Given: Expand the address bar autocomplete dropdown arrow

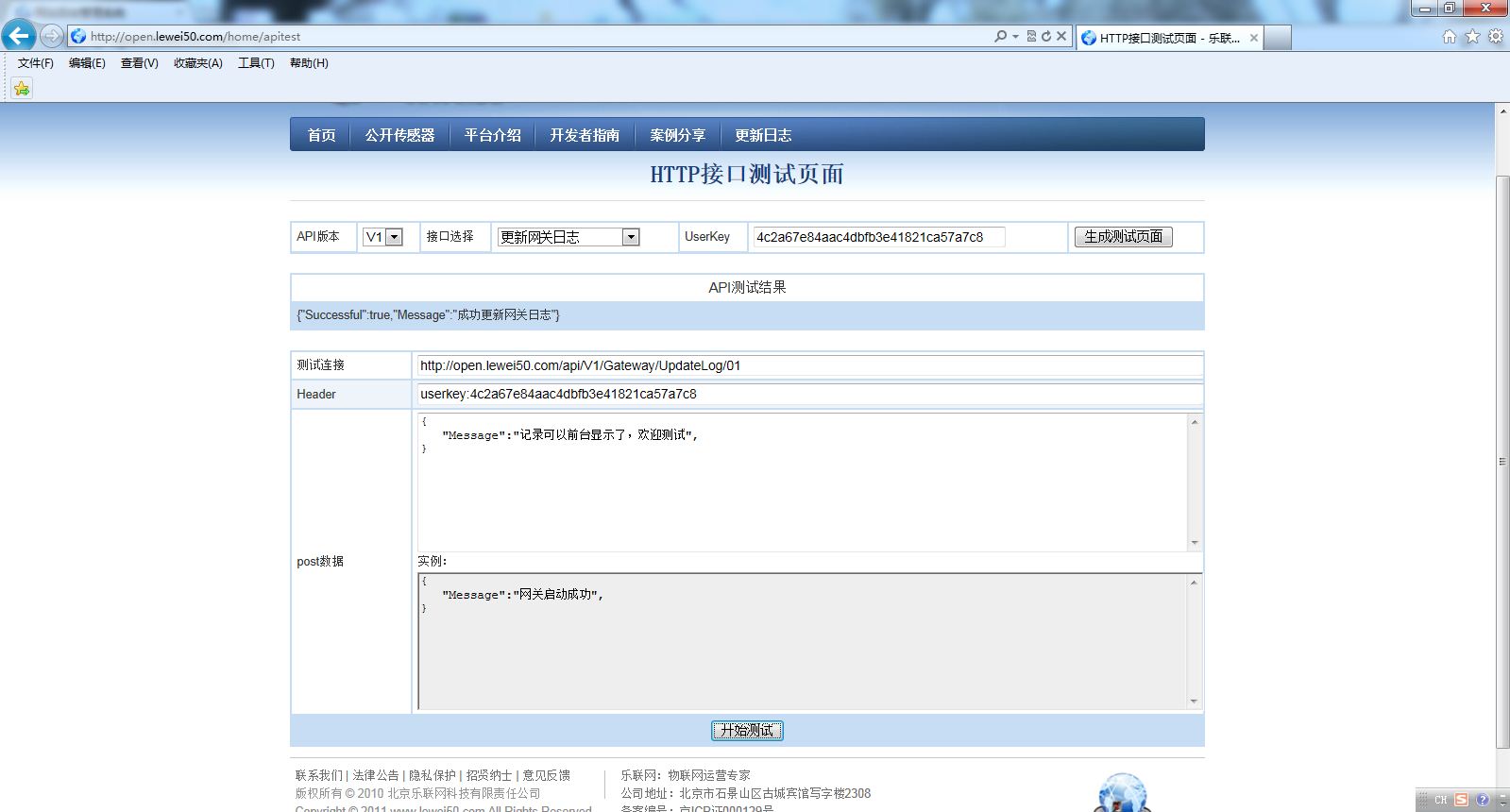Looking at the screenshot, I should tap(1016, 36).
